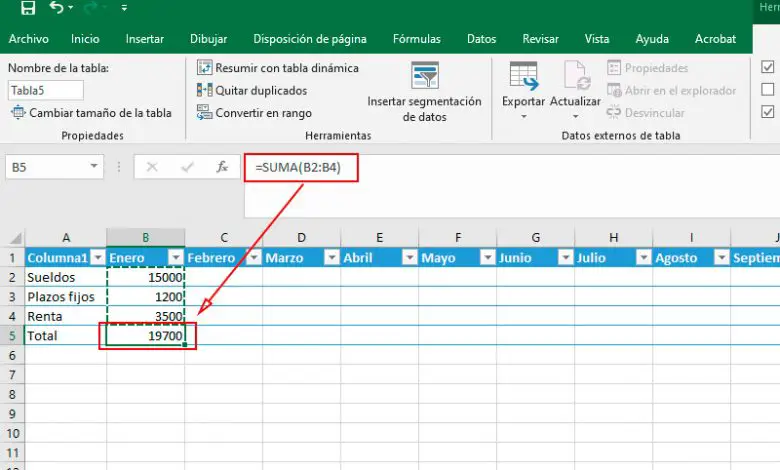
Task: Open the Datos tab
Action: pos(482,39)
